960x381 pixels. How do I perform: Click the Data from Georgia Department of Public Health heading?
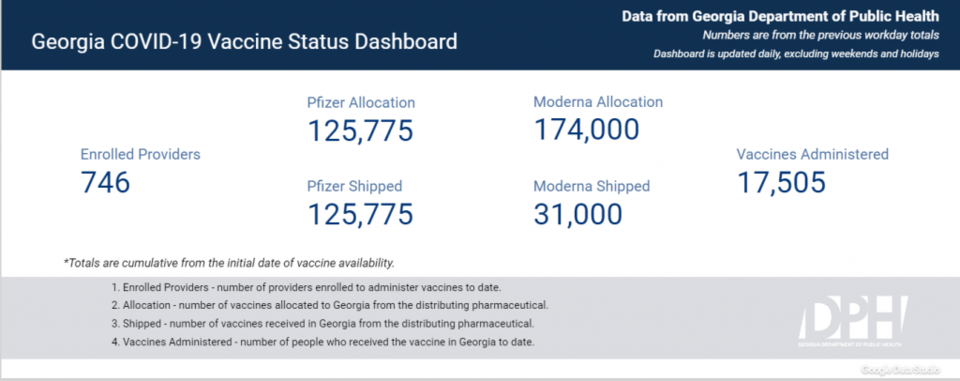click(x=781, y=16)
